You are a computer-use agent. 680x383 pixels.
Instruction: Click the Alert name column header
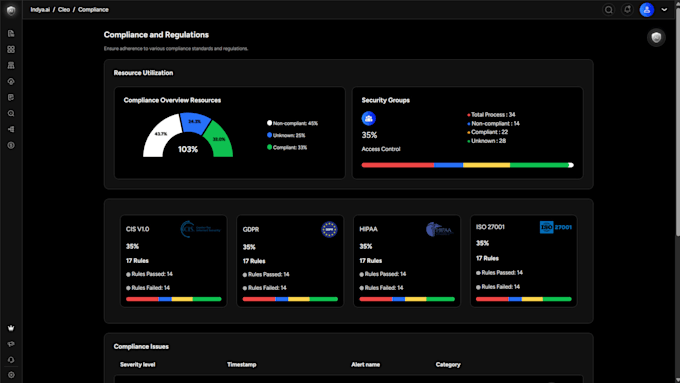(x=366, y=364)
